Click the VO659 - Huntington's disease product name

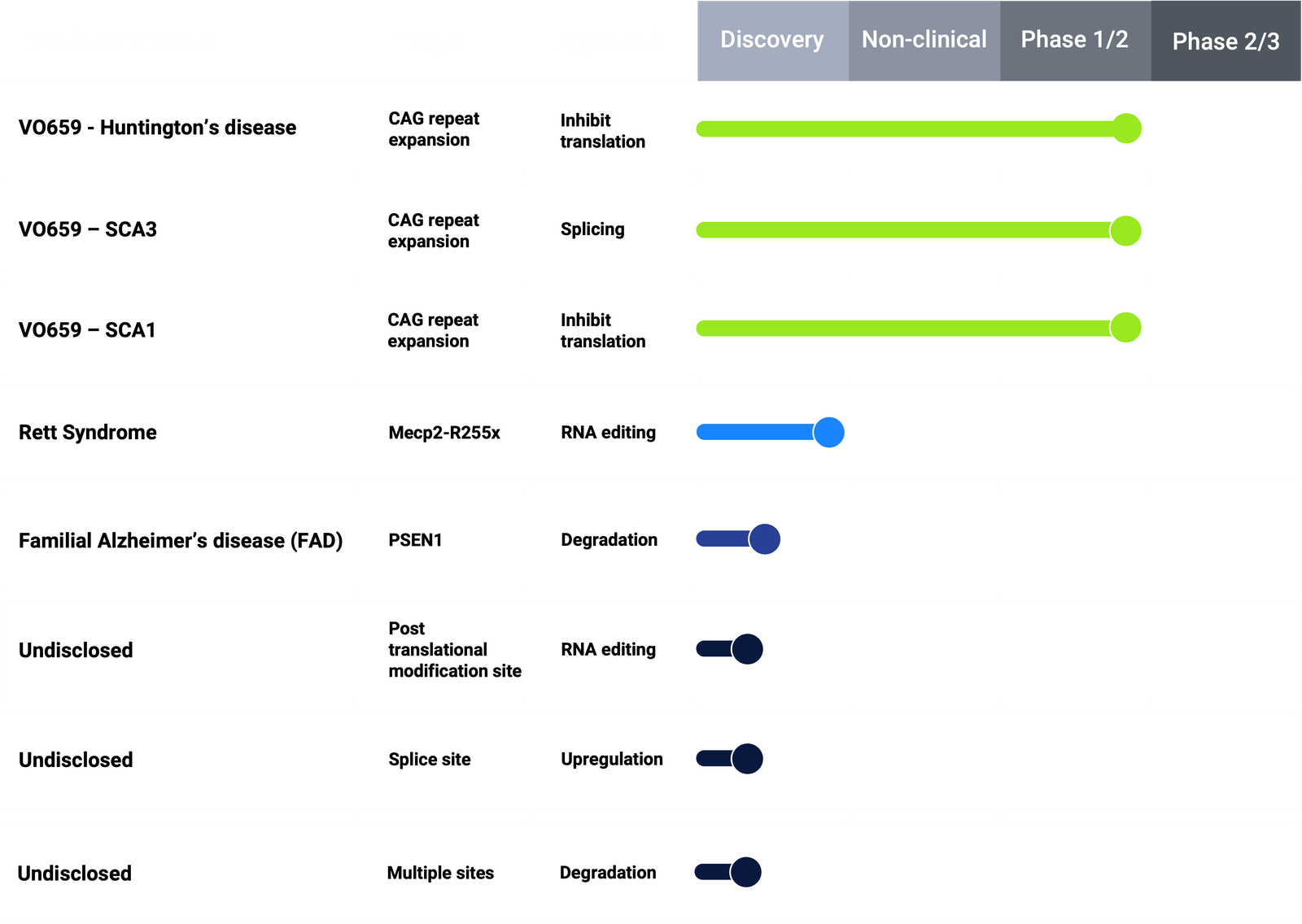pyautogui.click(x=157, y=128)
